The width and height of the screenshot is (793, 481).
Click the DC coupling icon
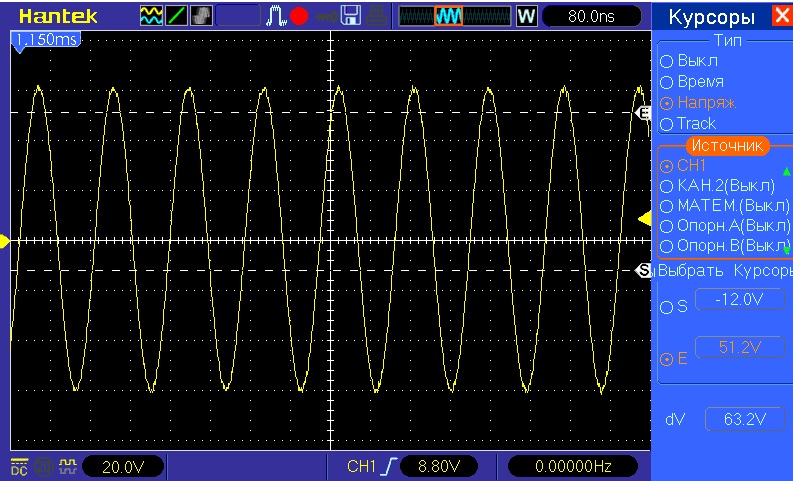(19, 466)
